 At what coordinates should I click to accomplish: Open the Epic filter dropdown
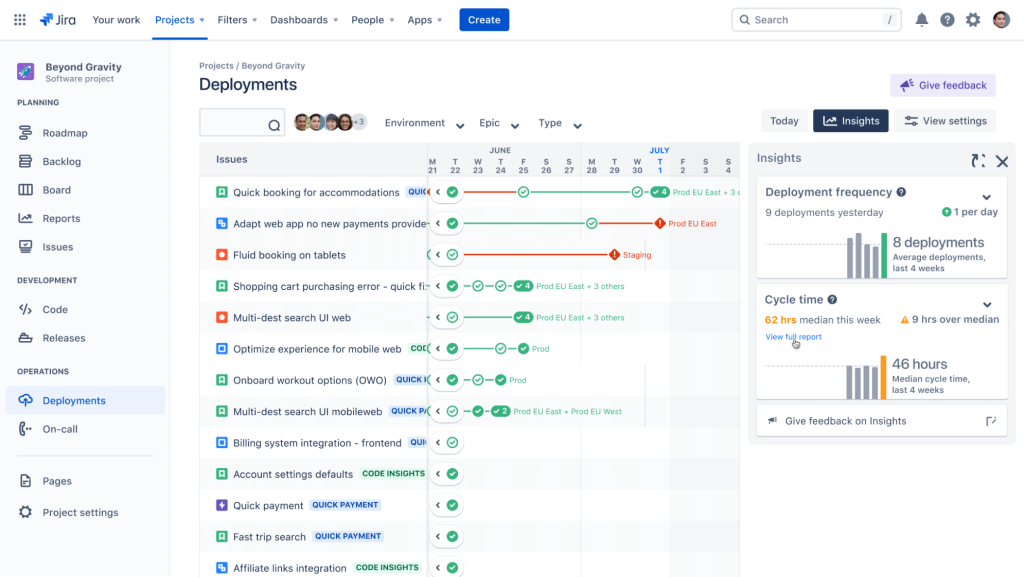click(497, 123)
